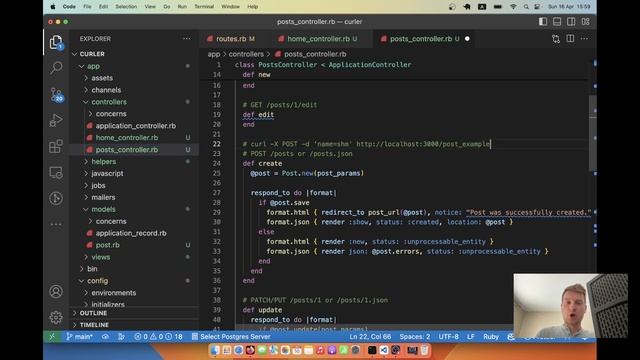The image size is (640, 360).
Task: Toggle secondary sidebar layout icon in title bar
Action: [x=571, y=22]
